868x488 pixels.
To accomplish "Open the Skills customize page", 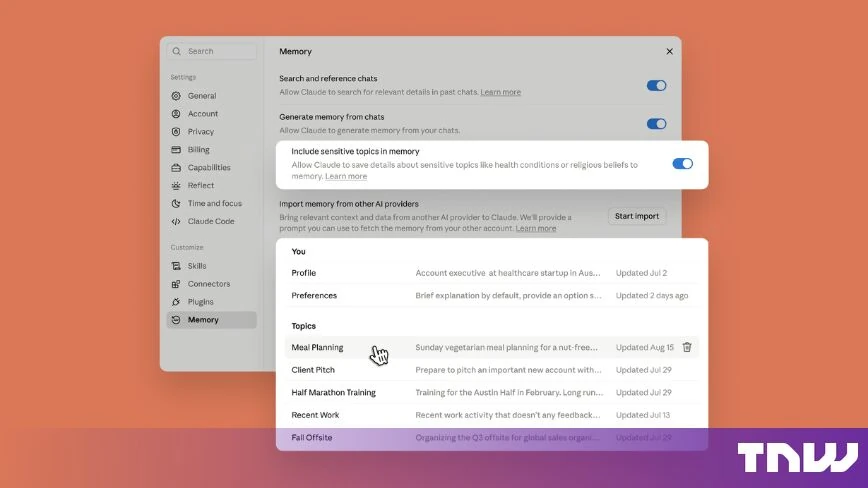I will click(x=211, y=266).
